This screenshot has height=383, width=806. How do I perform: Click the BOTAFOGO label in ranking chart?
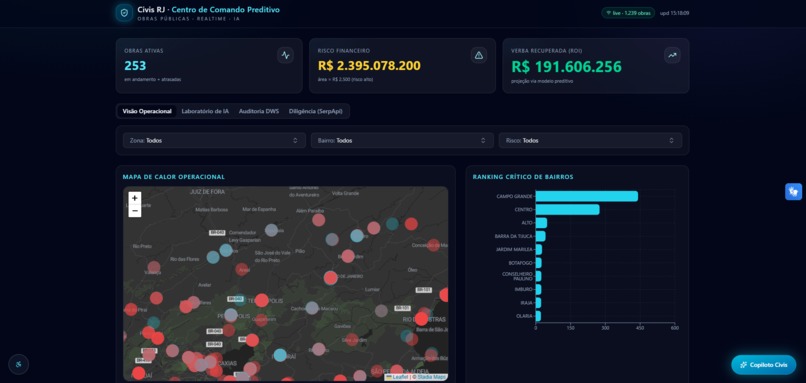pos(520,263)
